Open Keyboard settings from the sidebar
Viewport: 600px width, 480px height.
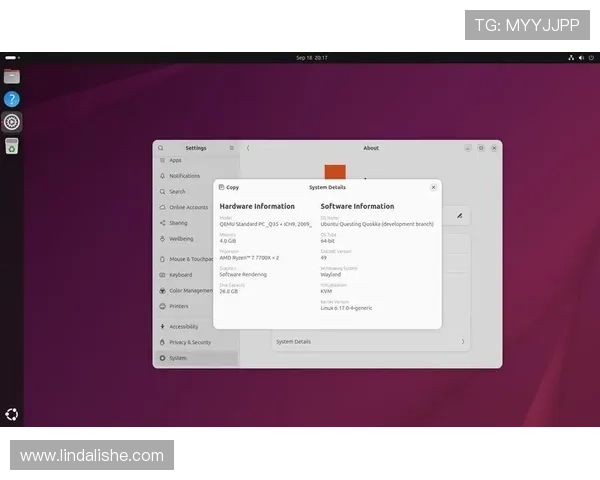click(180, 275)
